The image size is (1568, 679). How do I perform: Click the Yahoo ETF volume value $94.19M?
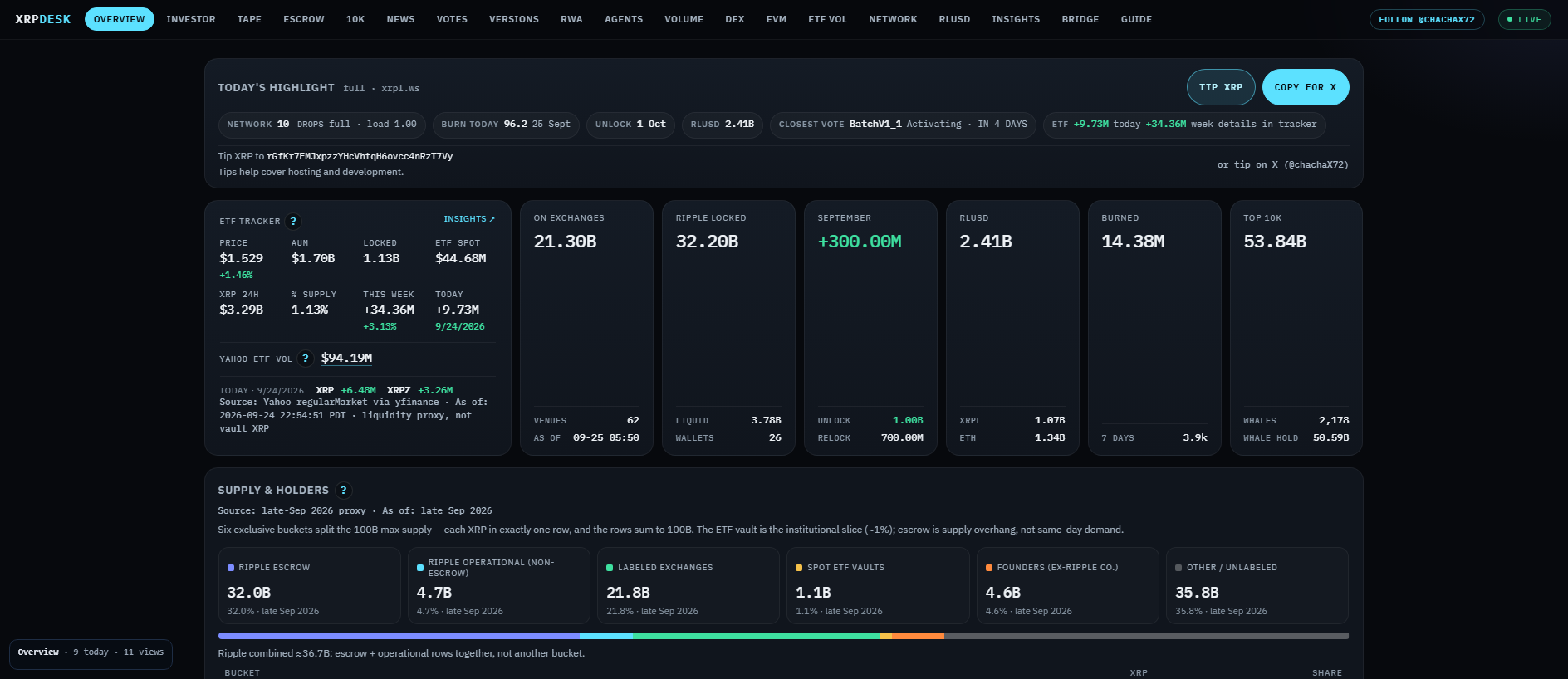point(346,359)
